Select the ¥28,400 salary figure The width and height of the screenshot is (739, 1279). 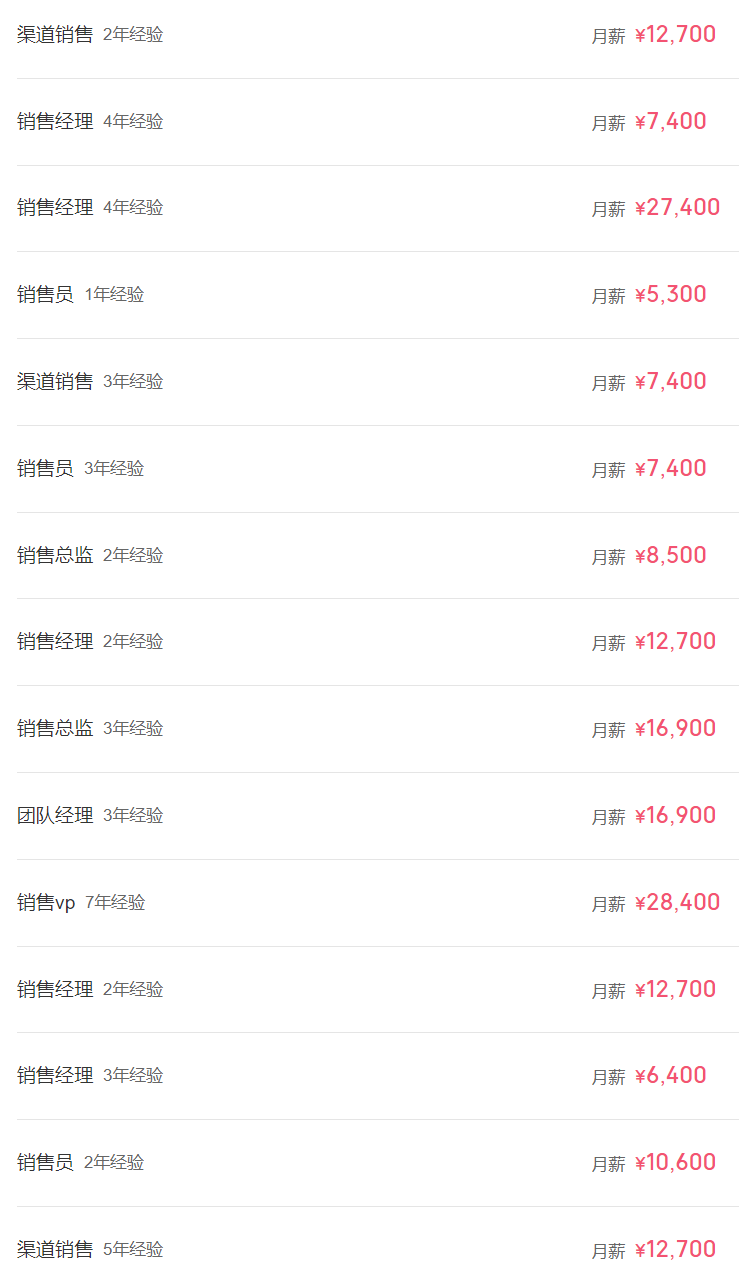[677, 903]
